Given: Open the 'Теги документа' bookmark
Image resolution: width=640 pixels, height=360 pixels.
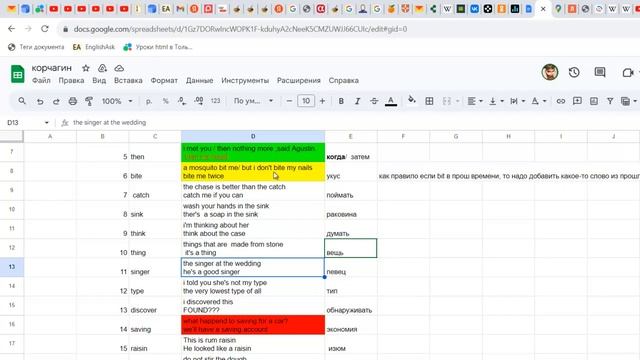Looking at the screenshot, I should (x=36, y=47).
